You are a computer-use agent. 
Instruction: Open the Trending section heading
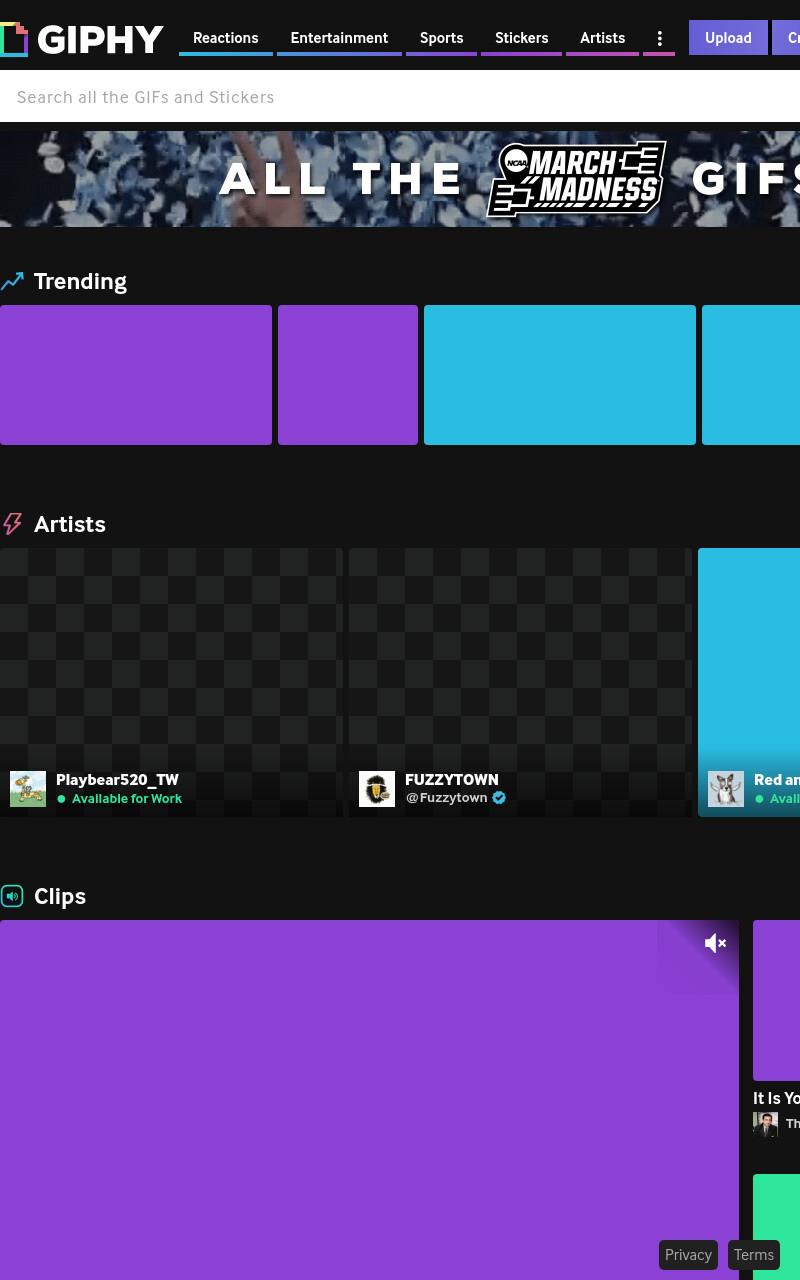tap(80, 281)
